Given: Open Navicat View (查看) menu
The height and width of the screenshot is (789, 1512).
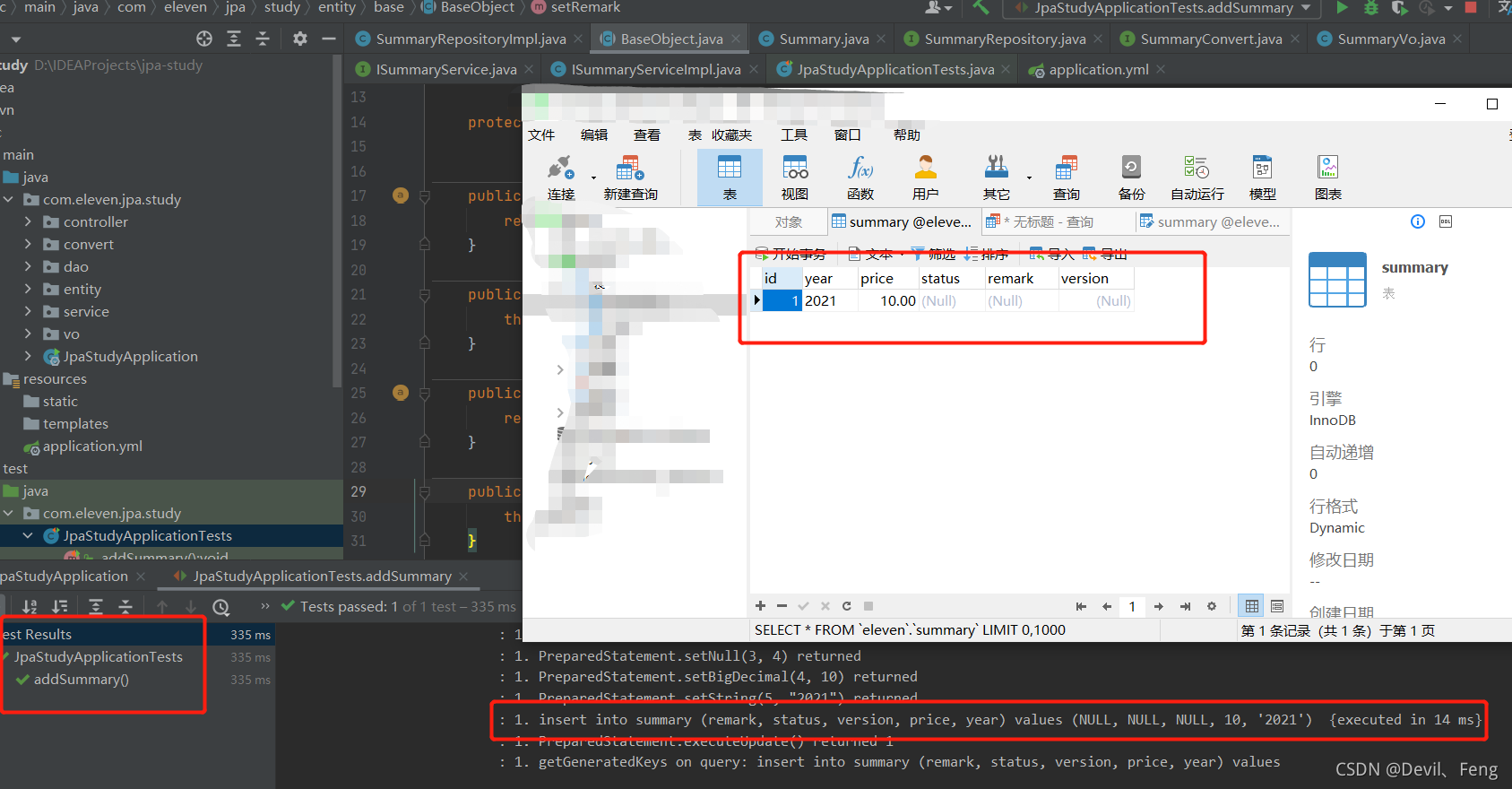Looking at the screenshot, I should coord(647,134).
